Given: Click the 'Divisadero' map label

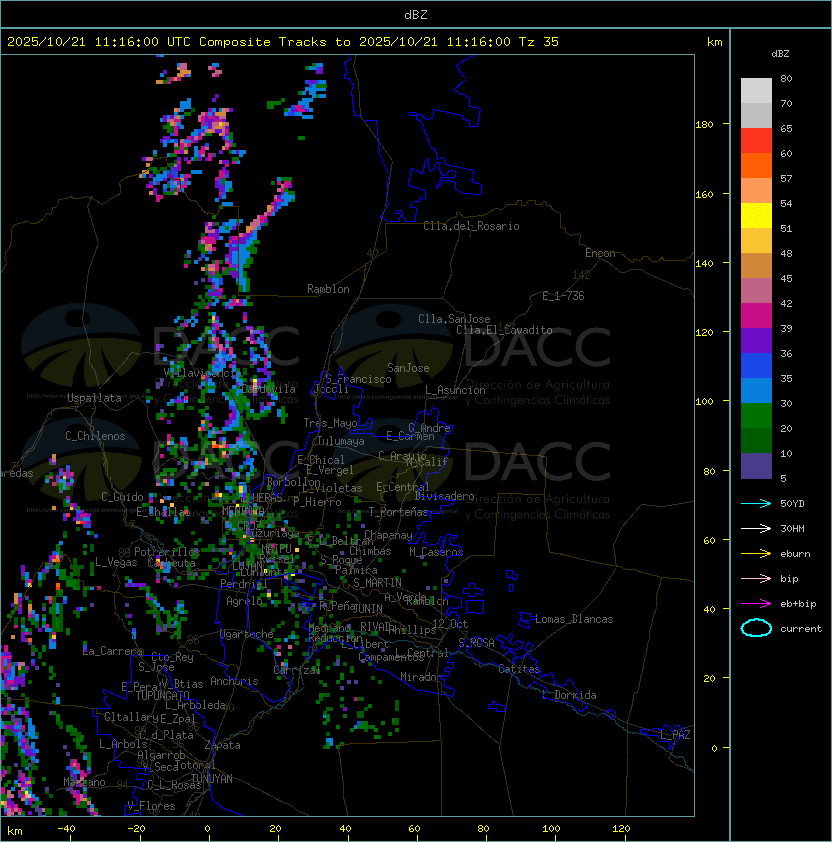Looking at the screenshot, I should click(444, 496).
